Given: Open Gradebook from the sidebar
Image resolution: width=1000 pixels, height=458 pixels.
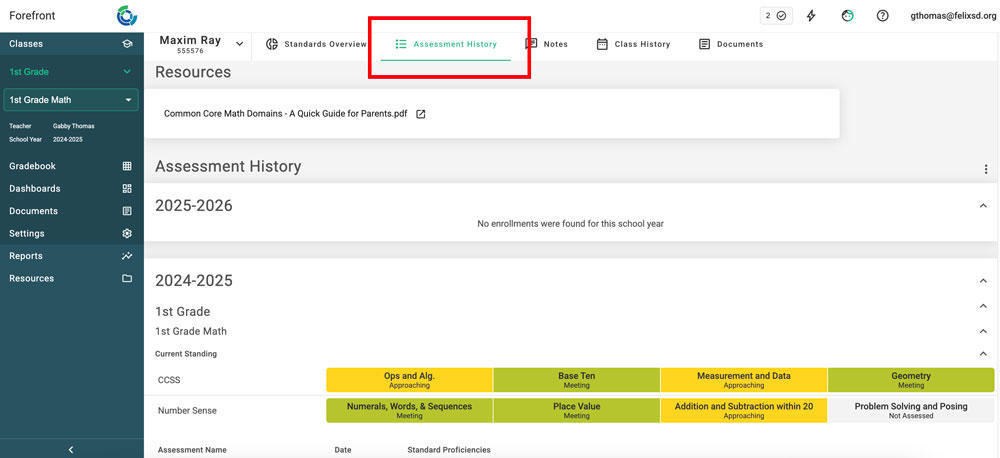Looking at the screenshot, I should [x=33, y=166].
